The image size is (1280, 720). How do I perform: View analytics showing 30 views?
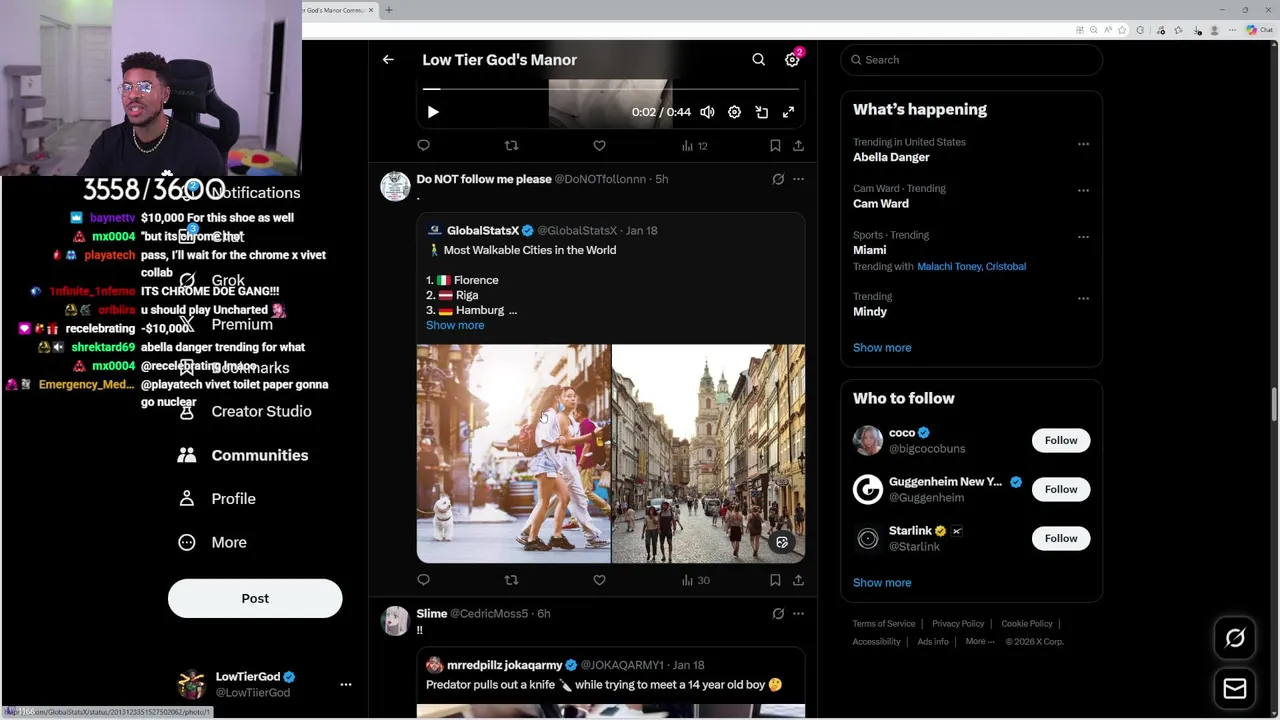(695, 580)
